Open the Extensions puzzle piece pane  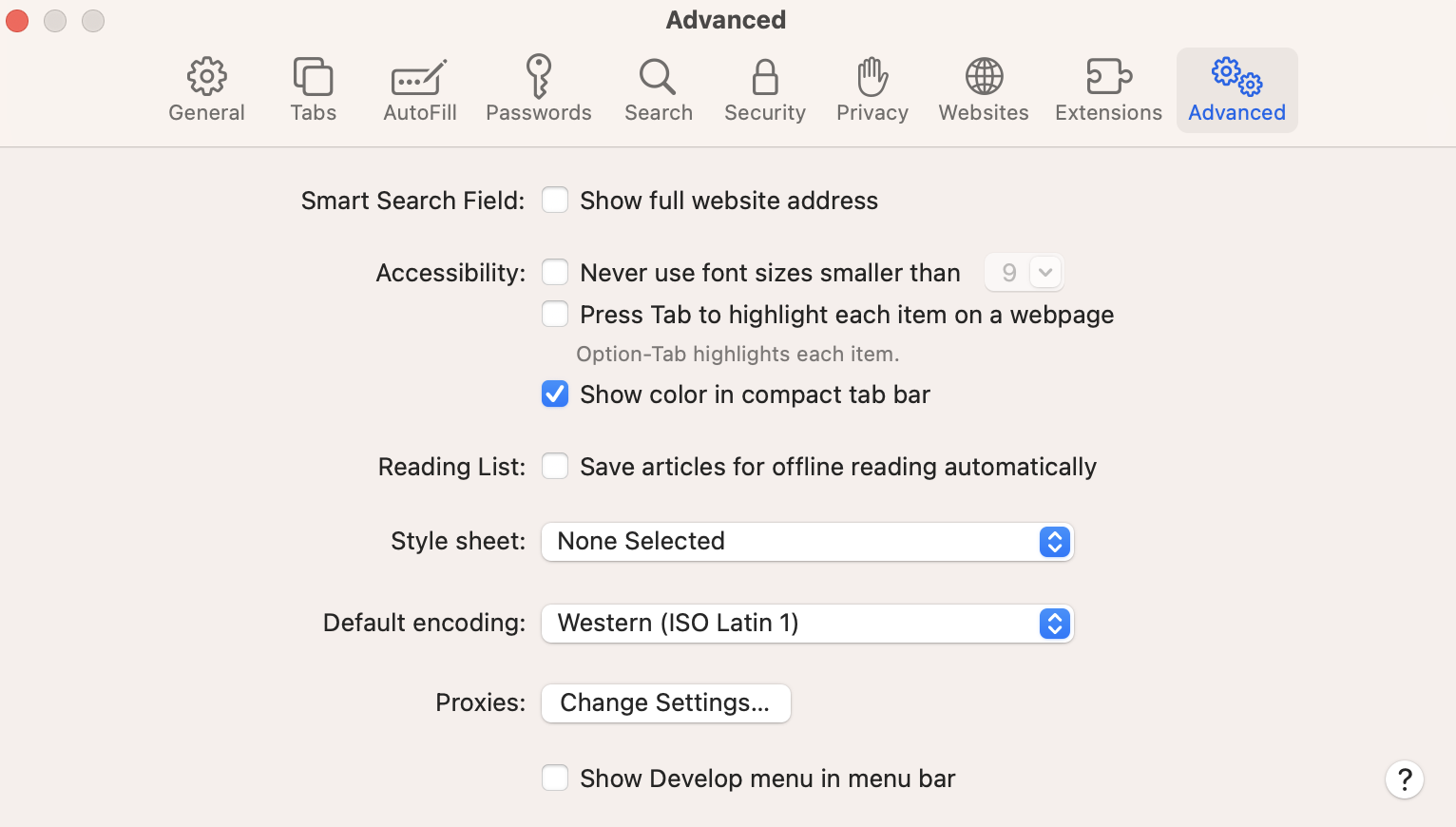click(x=1108, y=90)
